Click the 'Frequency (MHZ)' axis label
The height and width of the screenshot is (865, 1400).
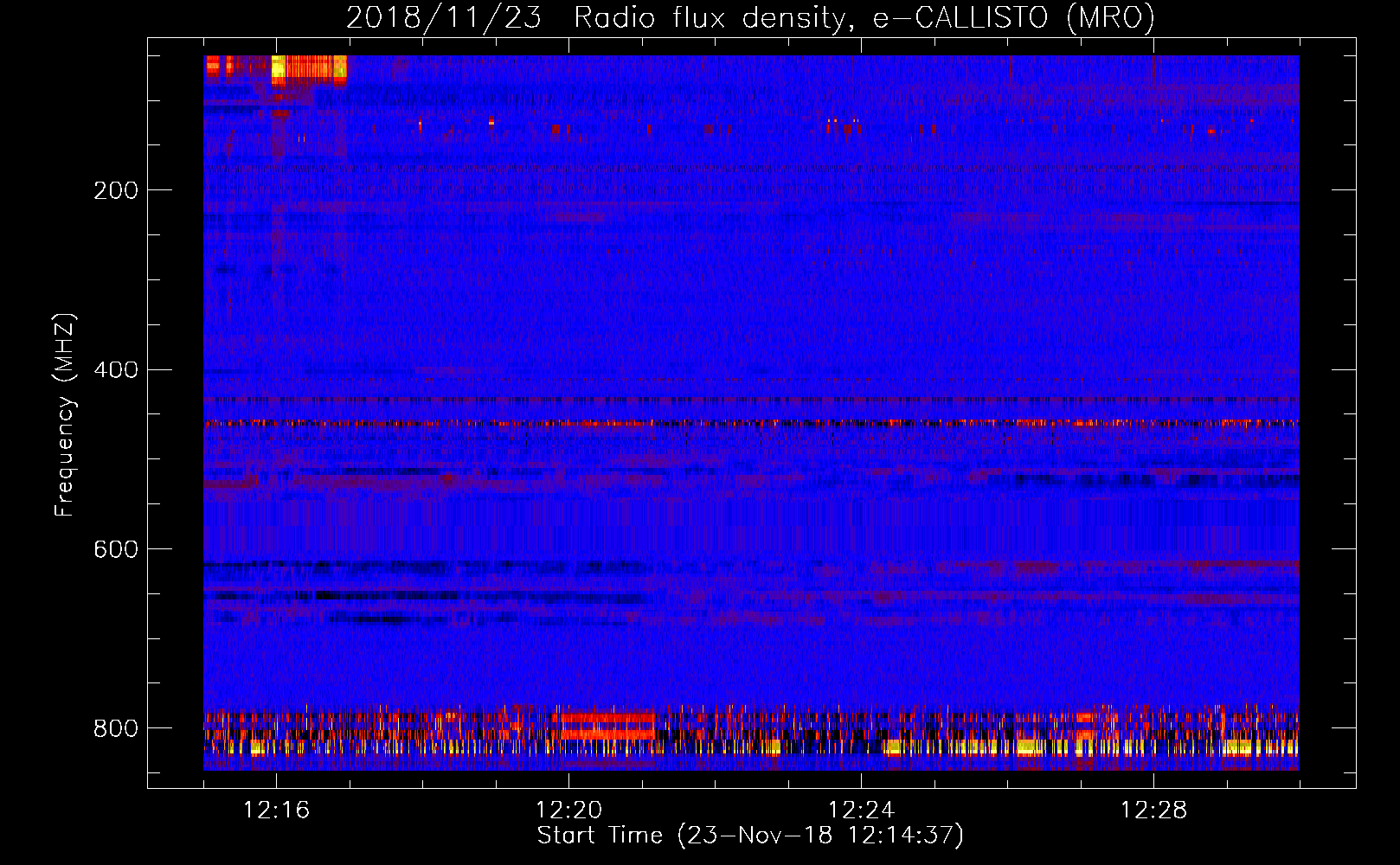tap(64, 414)
